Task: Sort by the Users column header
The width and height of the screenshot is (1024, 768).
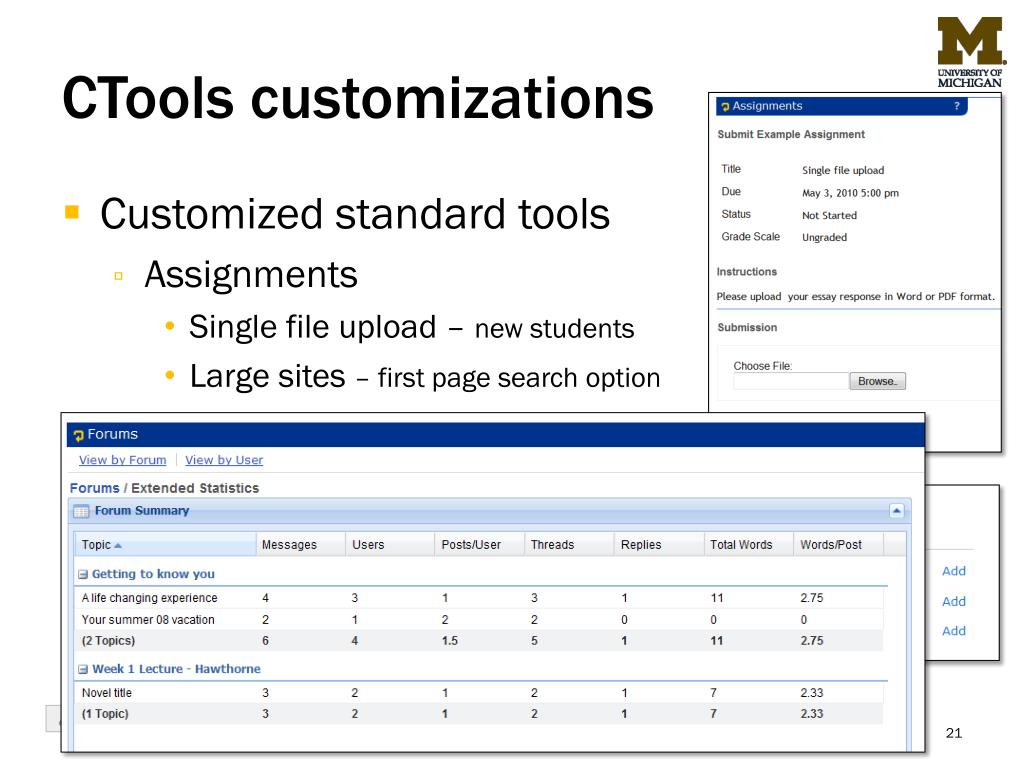Action: 390,545
